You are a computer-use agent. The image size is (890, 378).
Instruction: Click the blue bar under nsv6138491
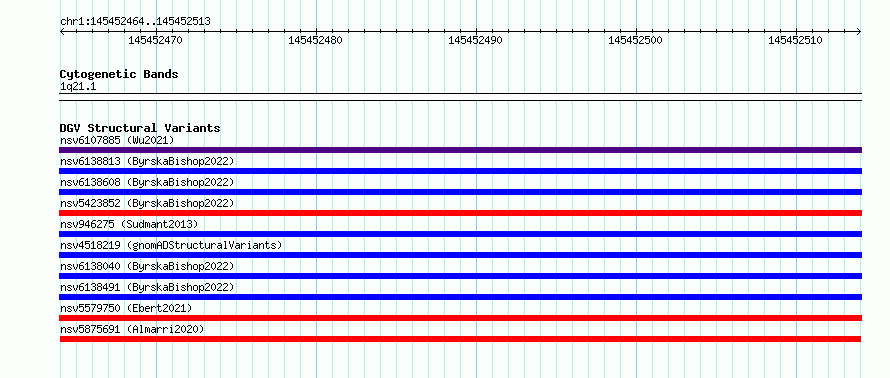pos(460,297)
